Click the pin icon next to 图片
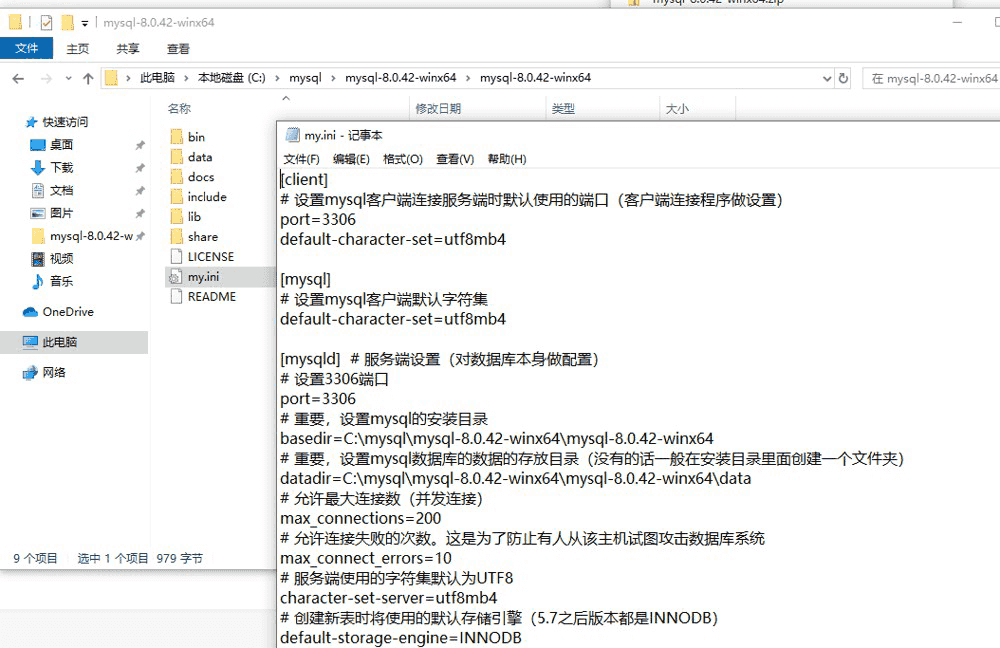 click(140, 214)
